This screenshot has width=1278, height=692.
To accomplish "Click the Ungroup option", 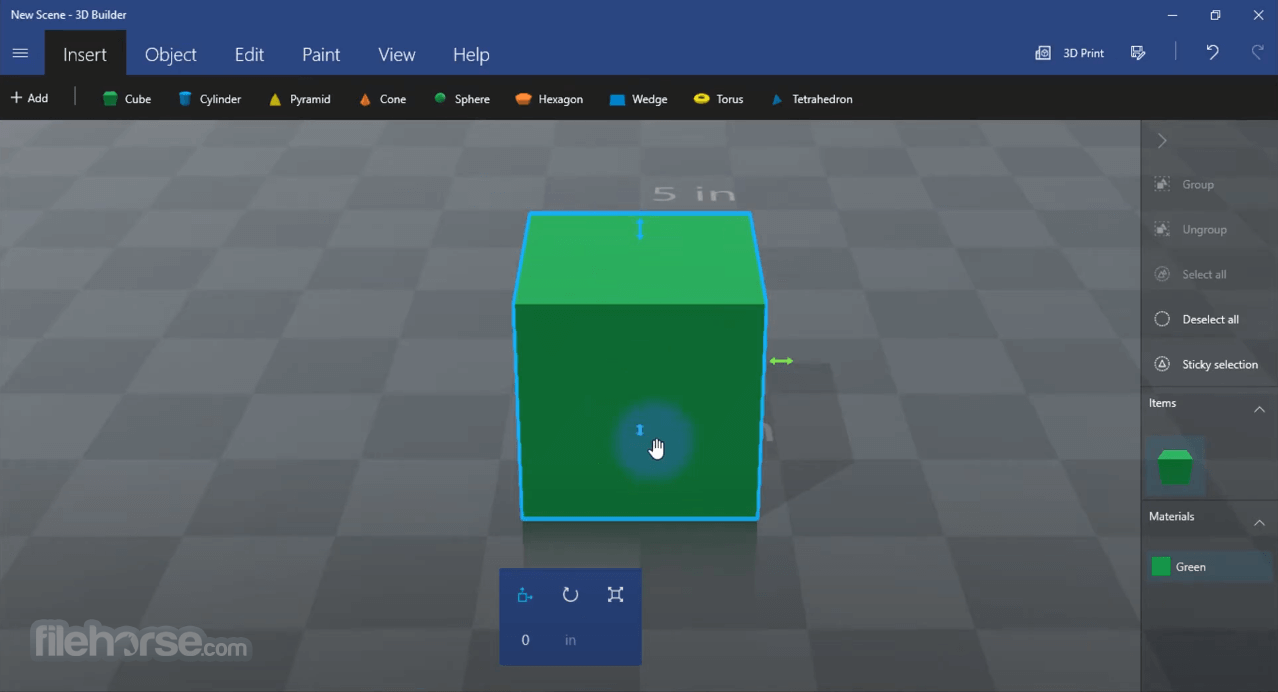I will pos(1191,229).
